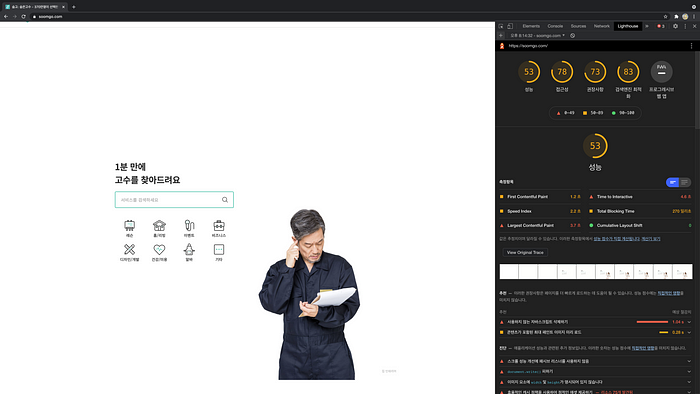This screenshot has height=394, width=700.
Task: Switch to the Console tab
Action: click(555, 26)
